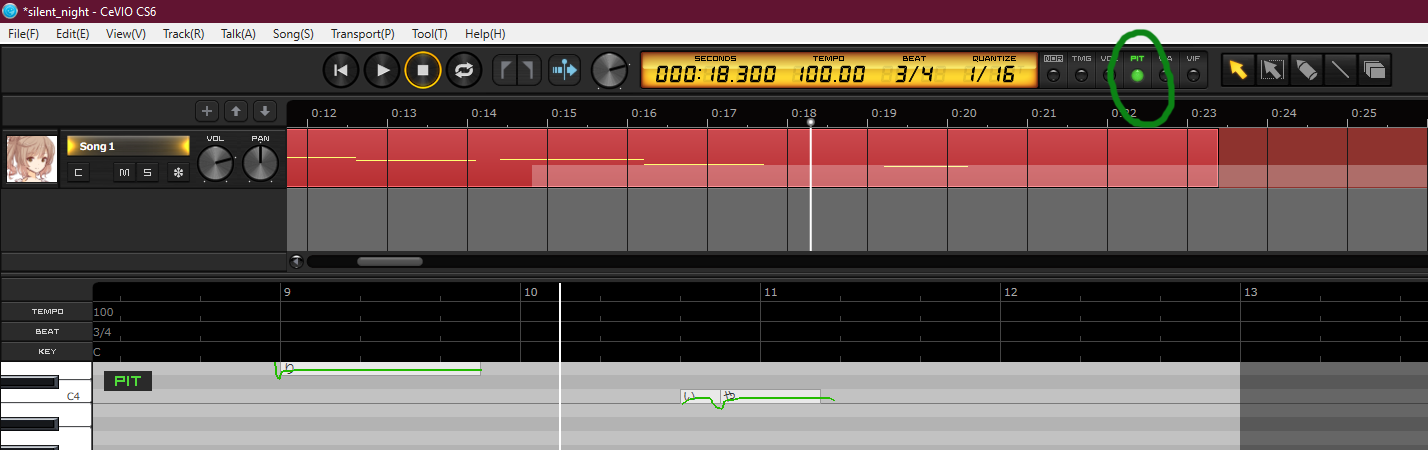
Task: Click the Stop playback button
Action: 423,70
